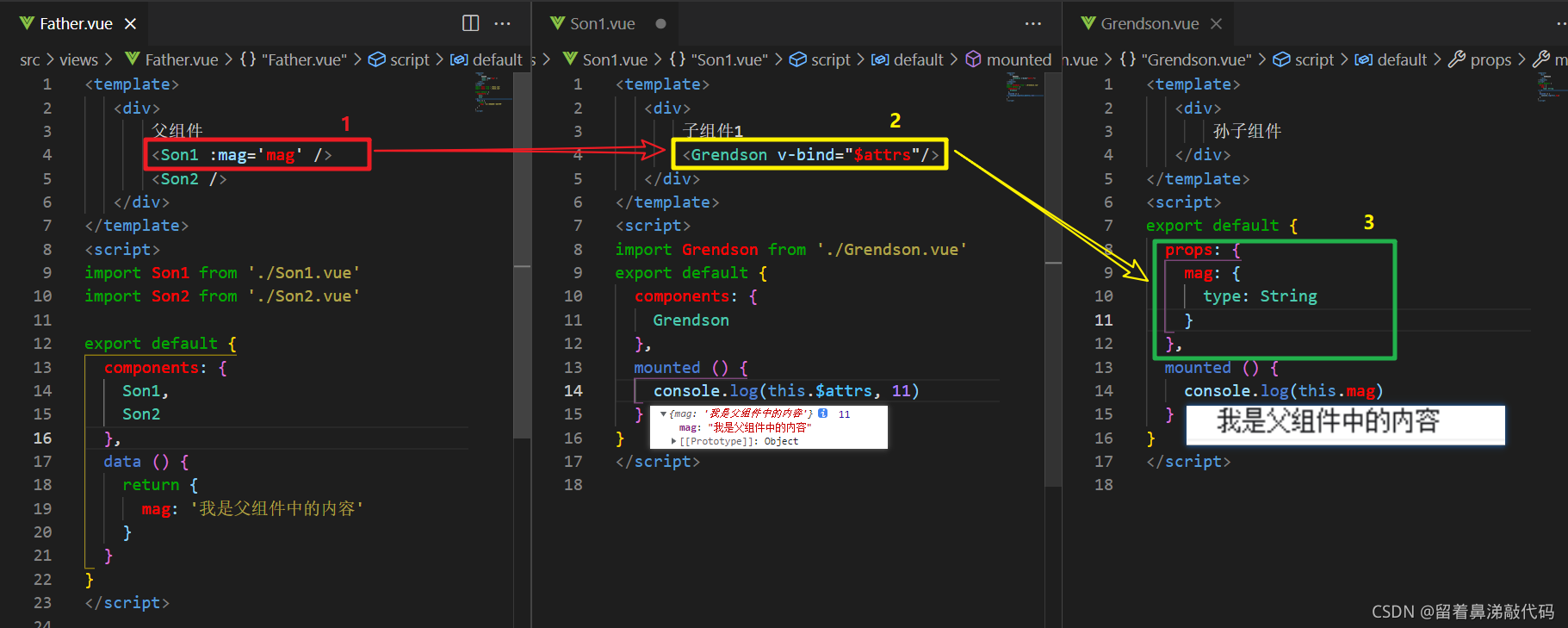Collapse the {mag: ...} object in console output

pos(663,413)
